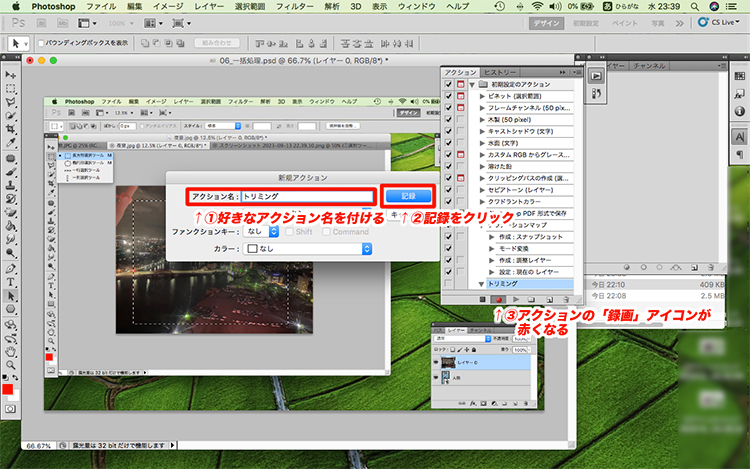Select the Rectangular Marquee tool in left toolbox

tap(11, 88)
